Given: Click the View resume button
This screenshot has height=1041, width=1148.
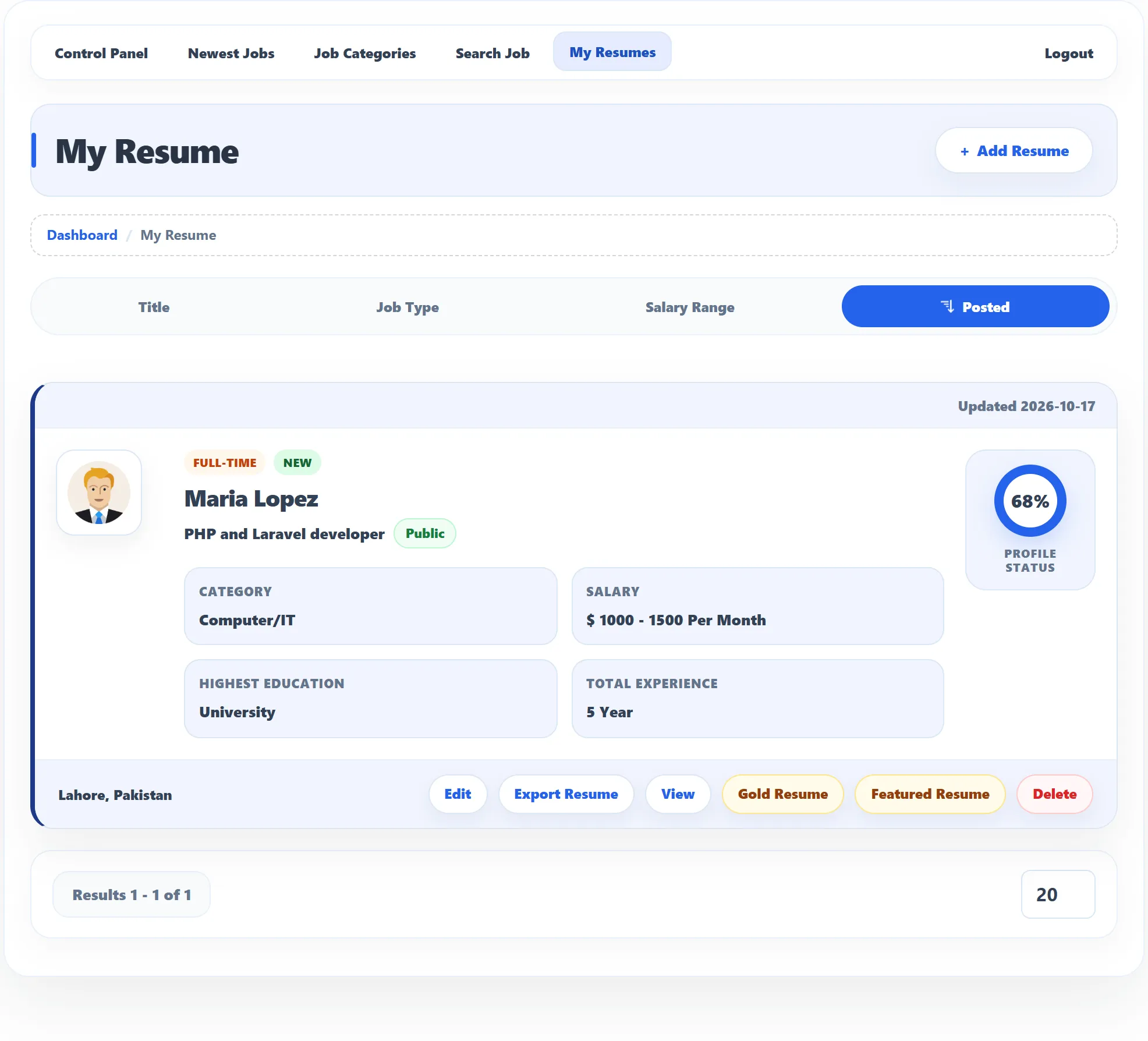Looking at the screenshot, I should (678, 794).
